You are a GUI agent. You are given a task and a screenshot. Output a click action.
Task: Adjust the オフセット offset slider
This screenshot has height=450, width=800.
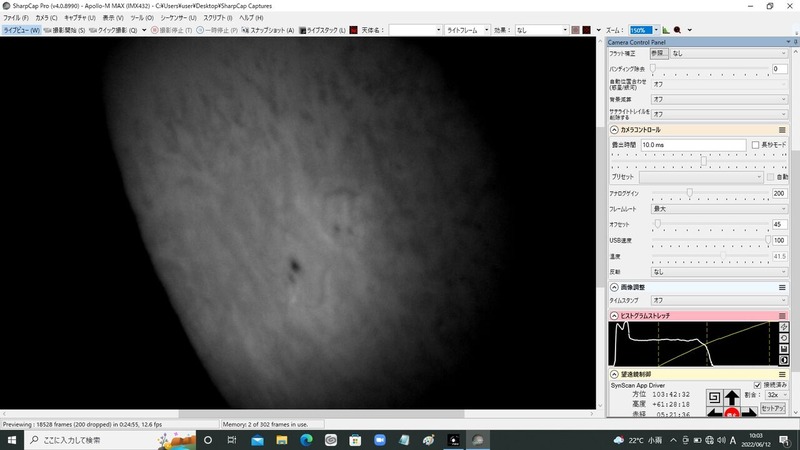[x=658, y=223]
